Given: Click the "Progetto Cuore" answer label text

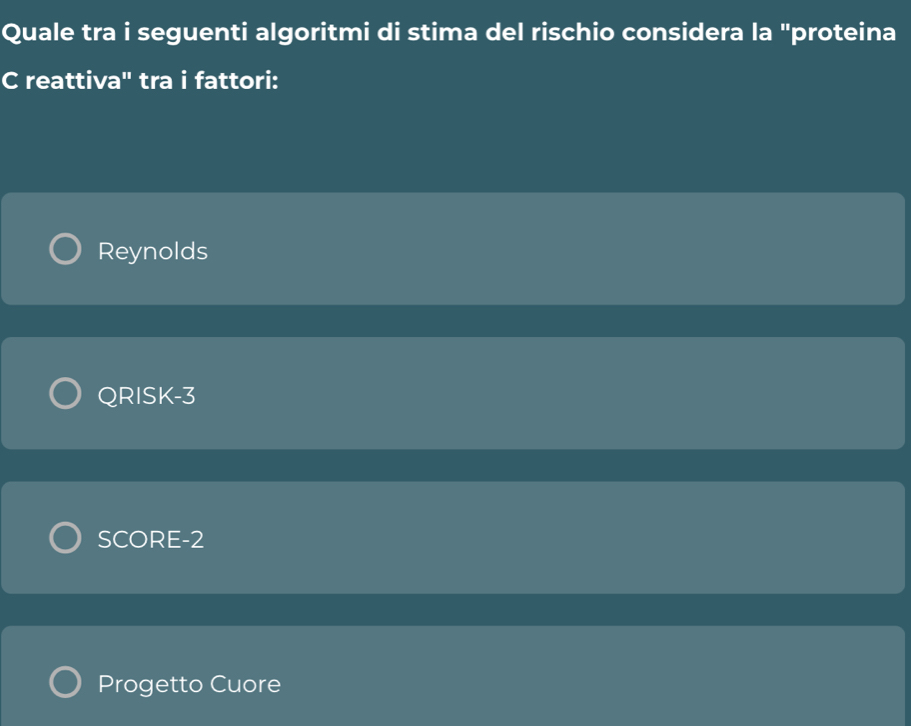Looking at the screenshot, I should 189,684.
